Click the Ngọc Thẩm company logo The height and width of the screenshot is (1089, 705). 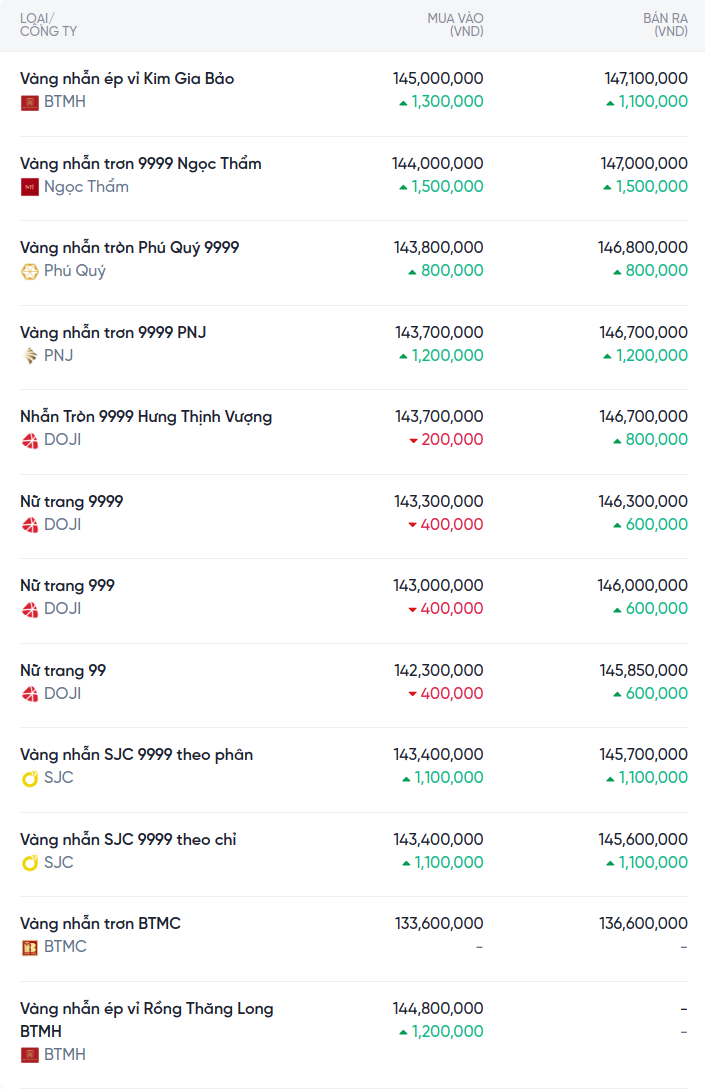[30, 187]
